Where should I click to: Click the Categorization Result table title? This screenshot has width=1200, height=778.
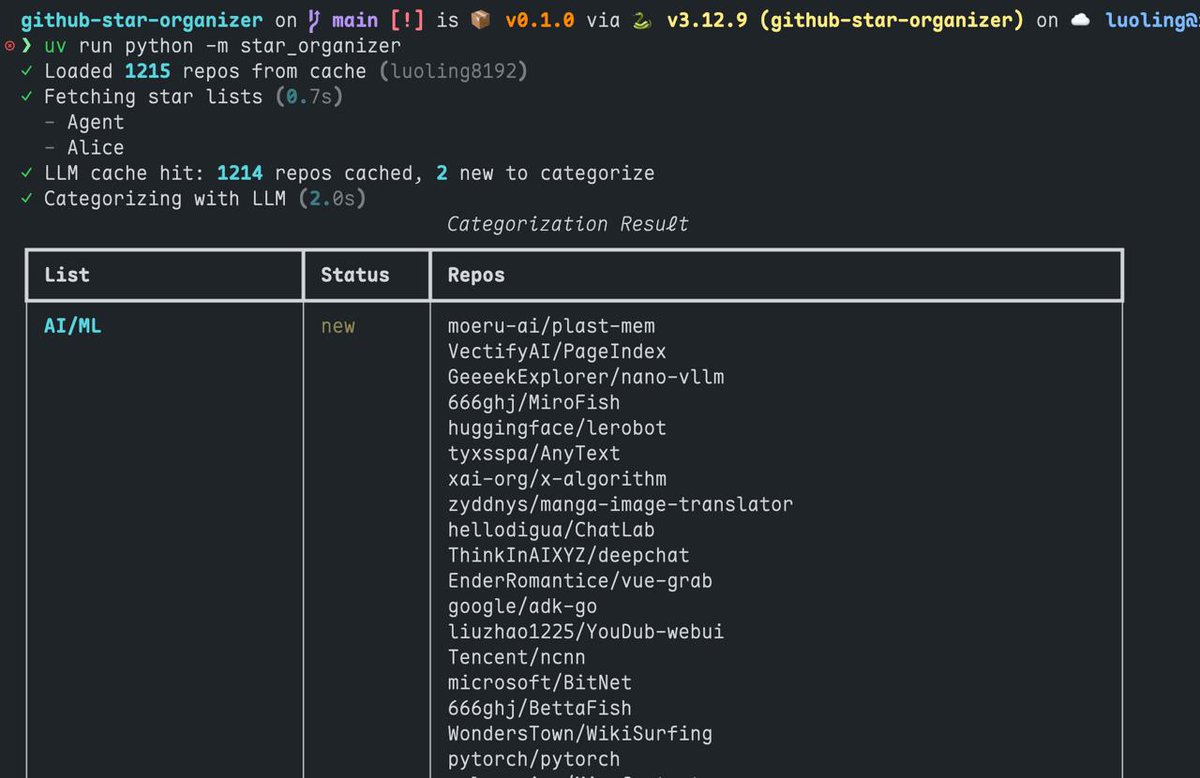(x=568, y=224)
